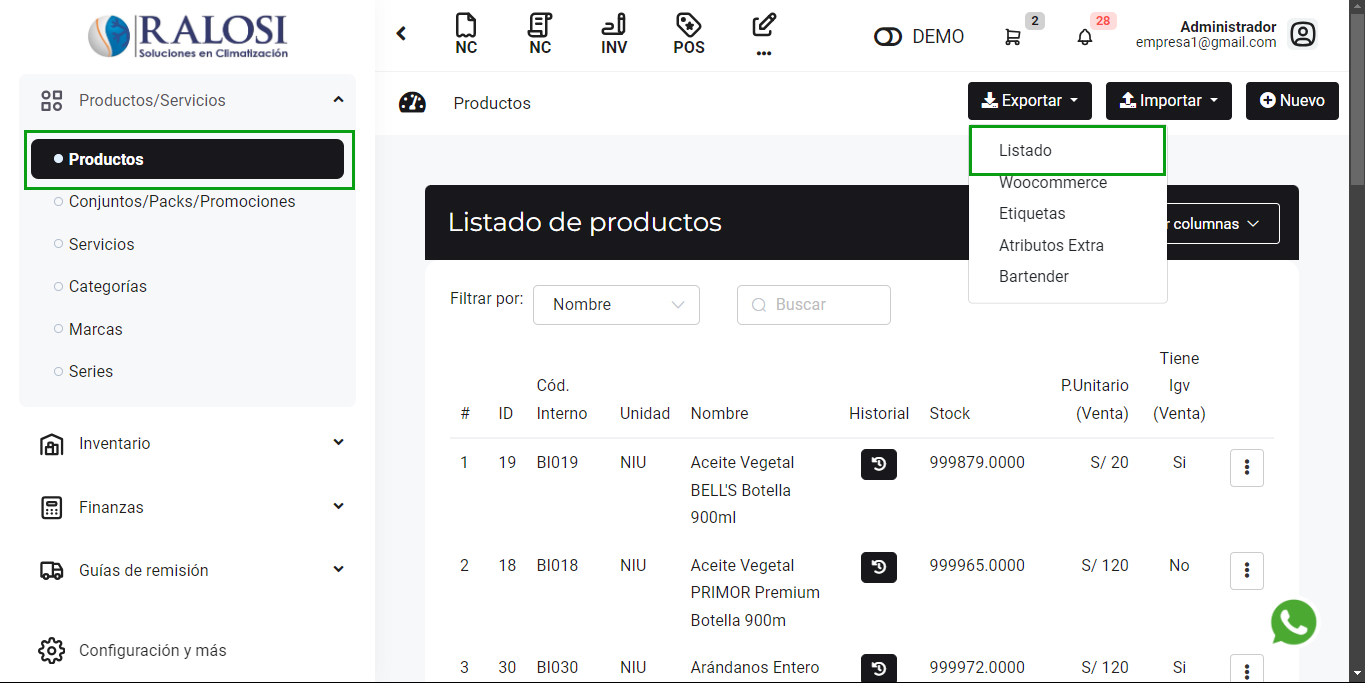Collapse sidebar with the left arrow
This screenshot has width=1365, height=683.
click(x=401, y=34)
